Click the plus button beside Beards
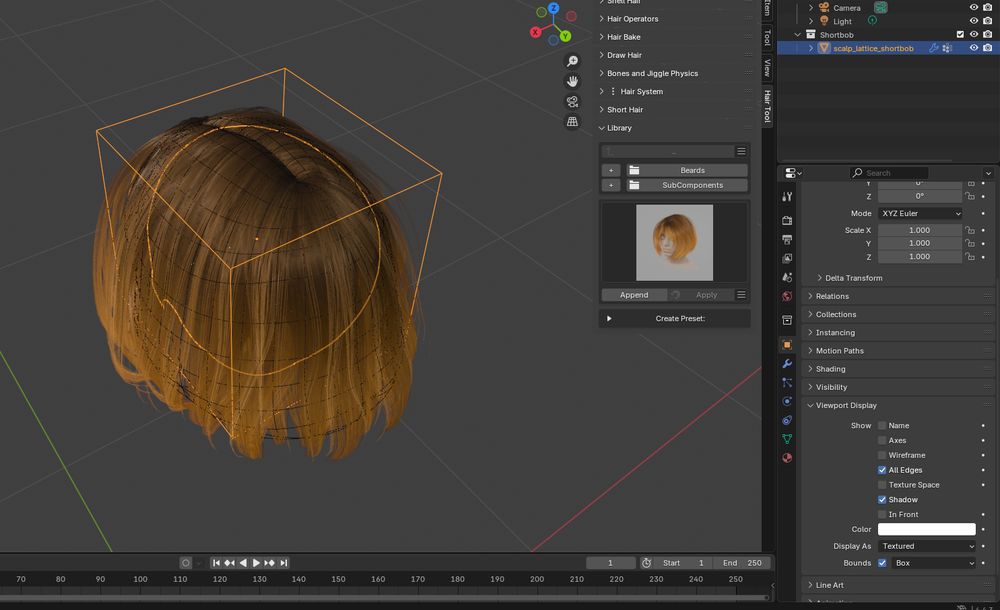 (x=611, y=170)
